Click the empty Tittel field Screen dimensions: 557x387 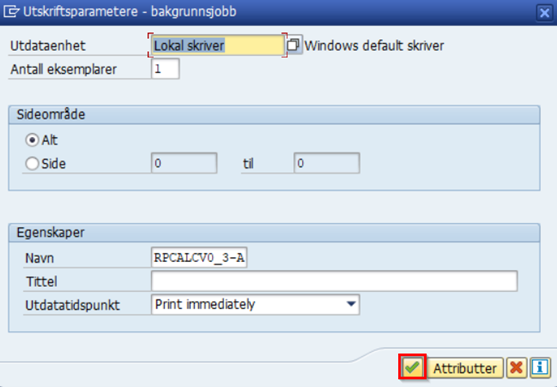click(x=334, y=281)
